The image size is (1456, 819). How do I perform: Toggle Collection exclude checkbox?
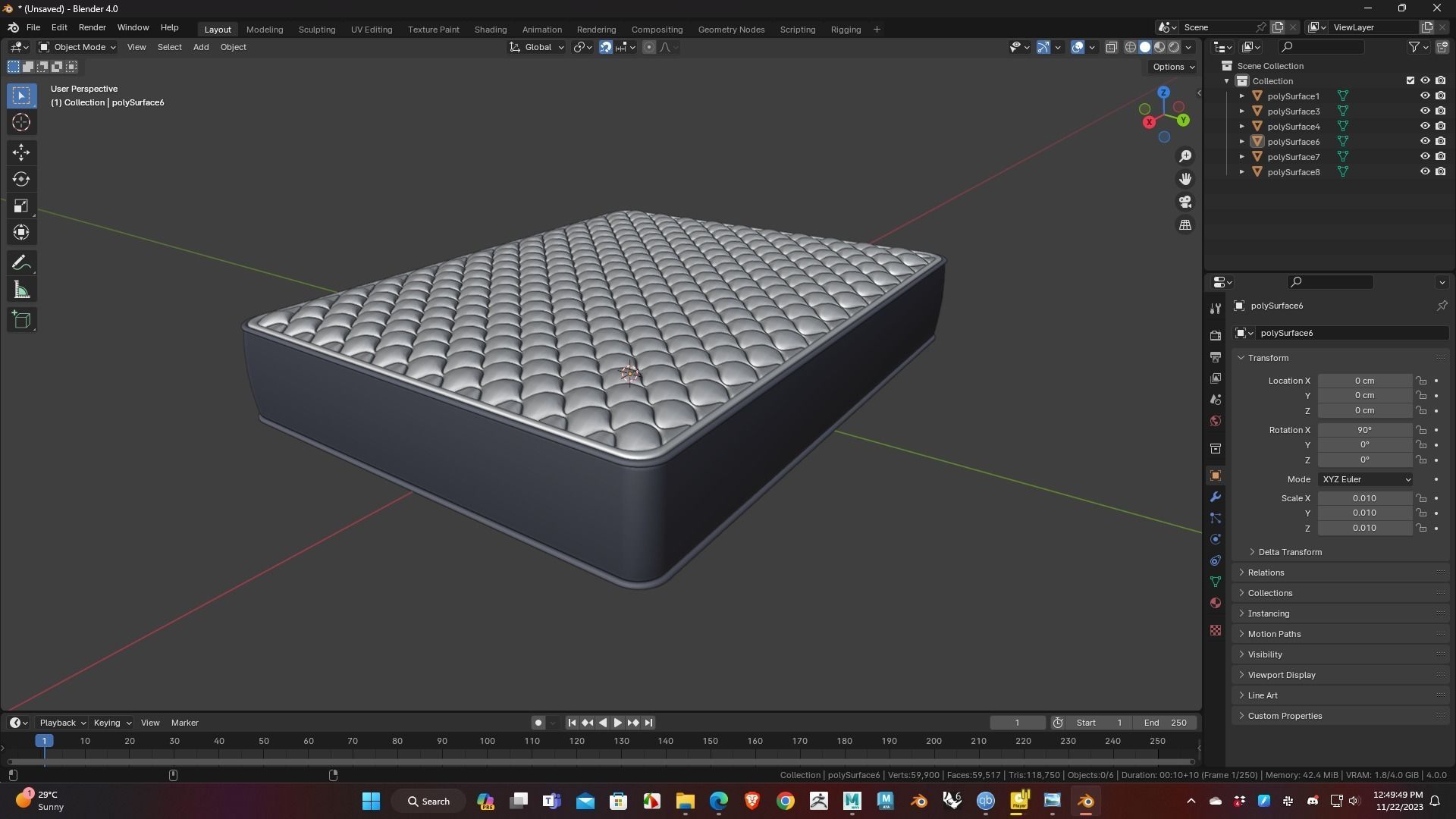(x=1410, y=81)
